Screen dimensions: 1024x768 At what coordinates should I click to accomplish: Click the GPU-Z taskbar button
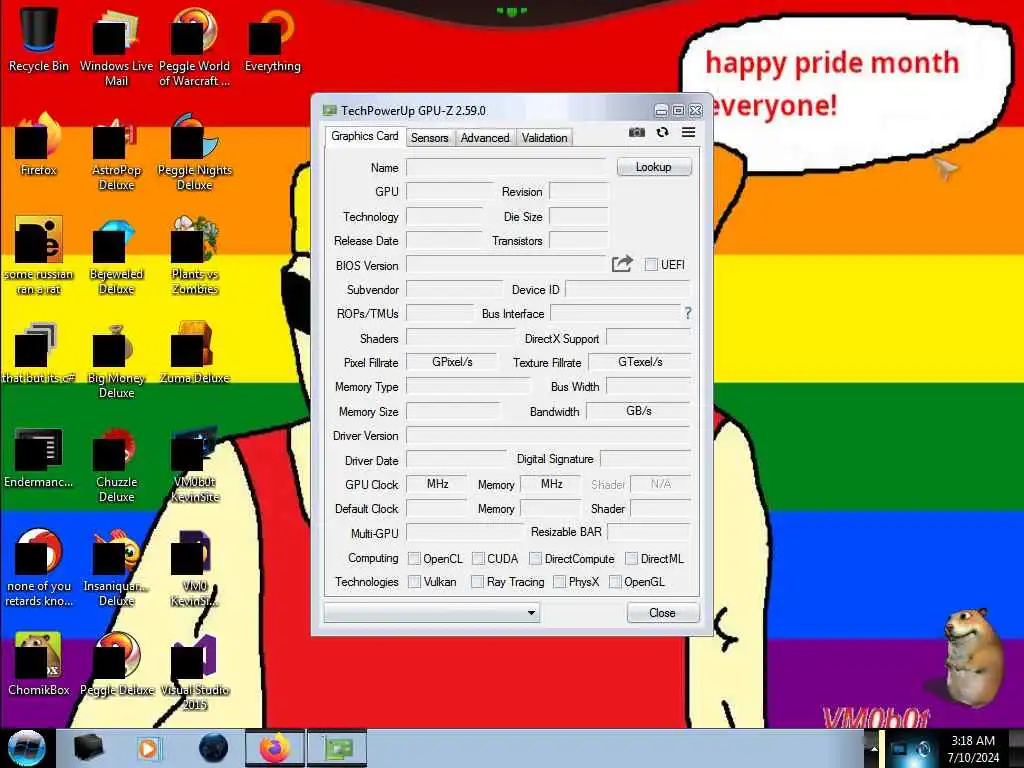pos(338,748)
